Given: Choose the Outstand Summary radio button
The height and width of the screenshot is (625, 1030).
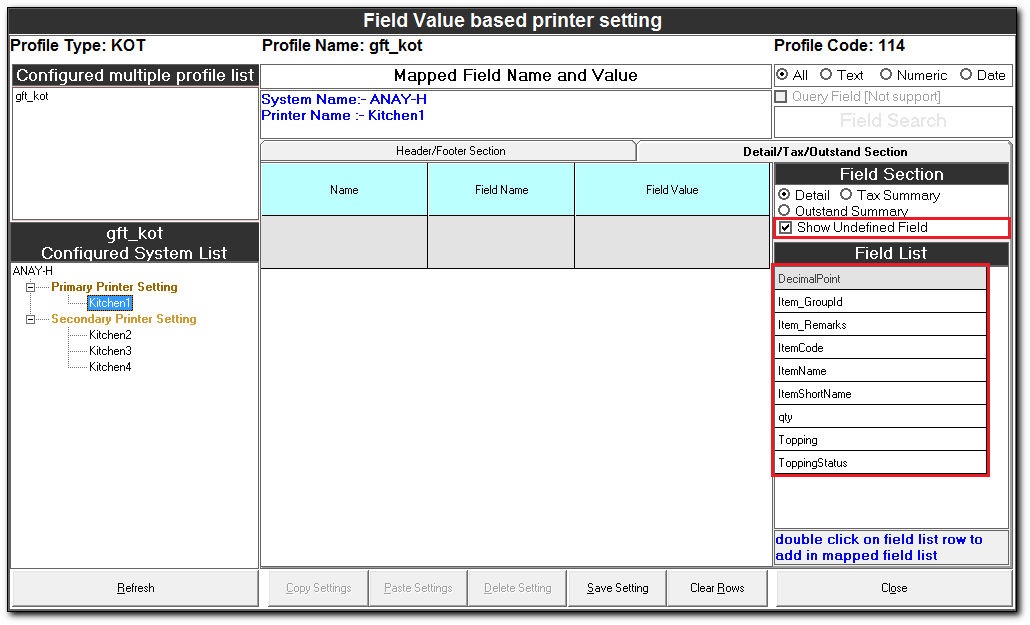Looking at the screenshot, I should tap(784, 211).
